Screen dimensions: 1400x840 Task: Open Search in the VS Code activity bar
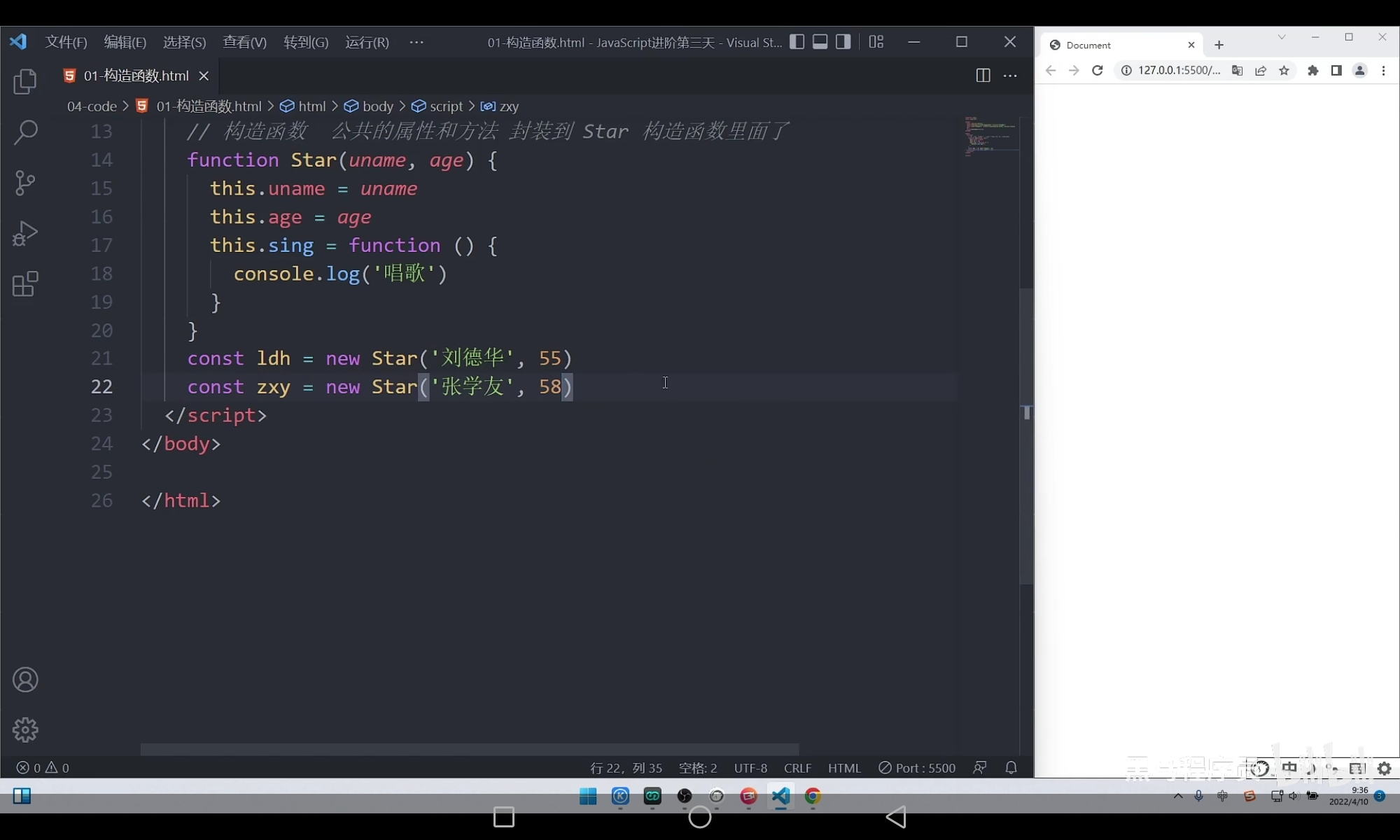click(25, 133)
